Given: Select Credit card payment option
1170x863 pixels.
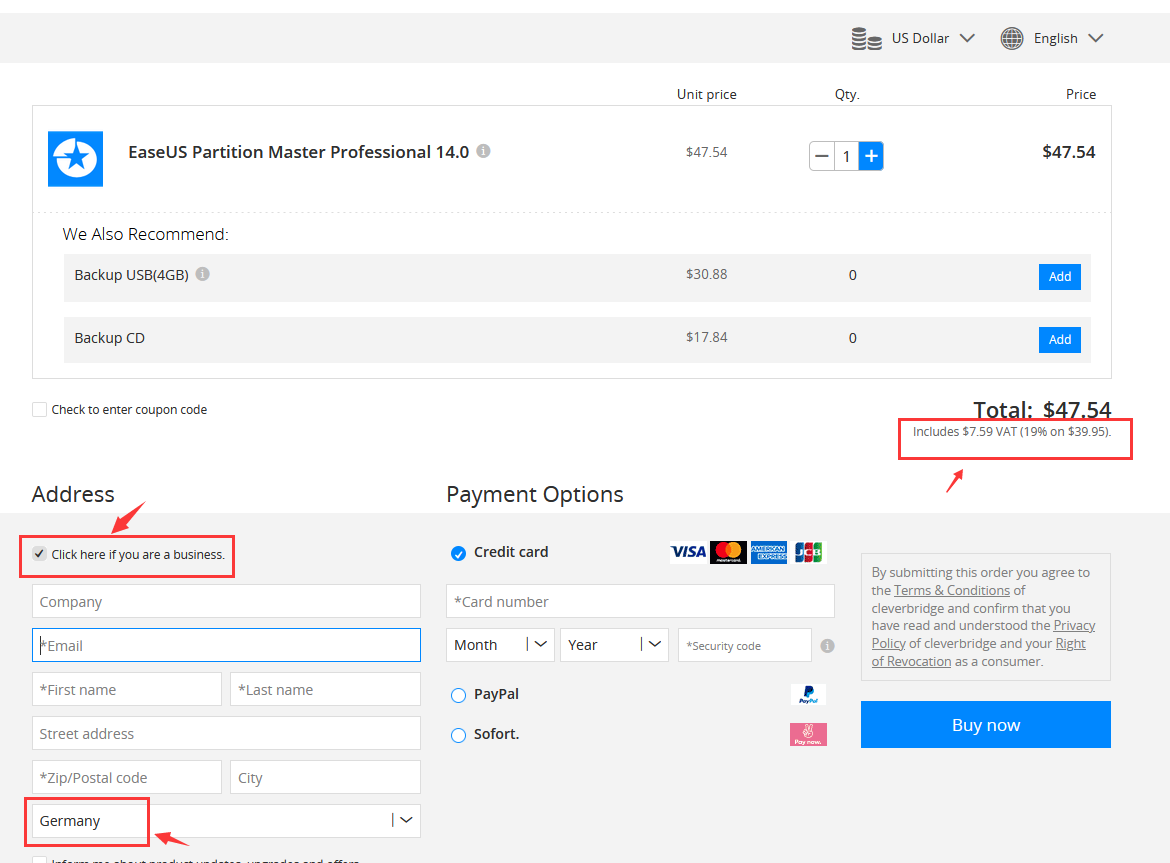Looking at the screenshot, I should tap(458, 553).
